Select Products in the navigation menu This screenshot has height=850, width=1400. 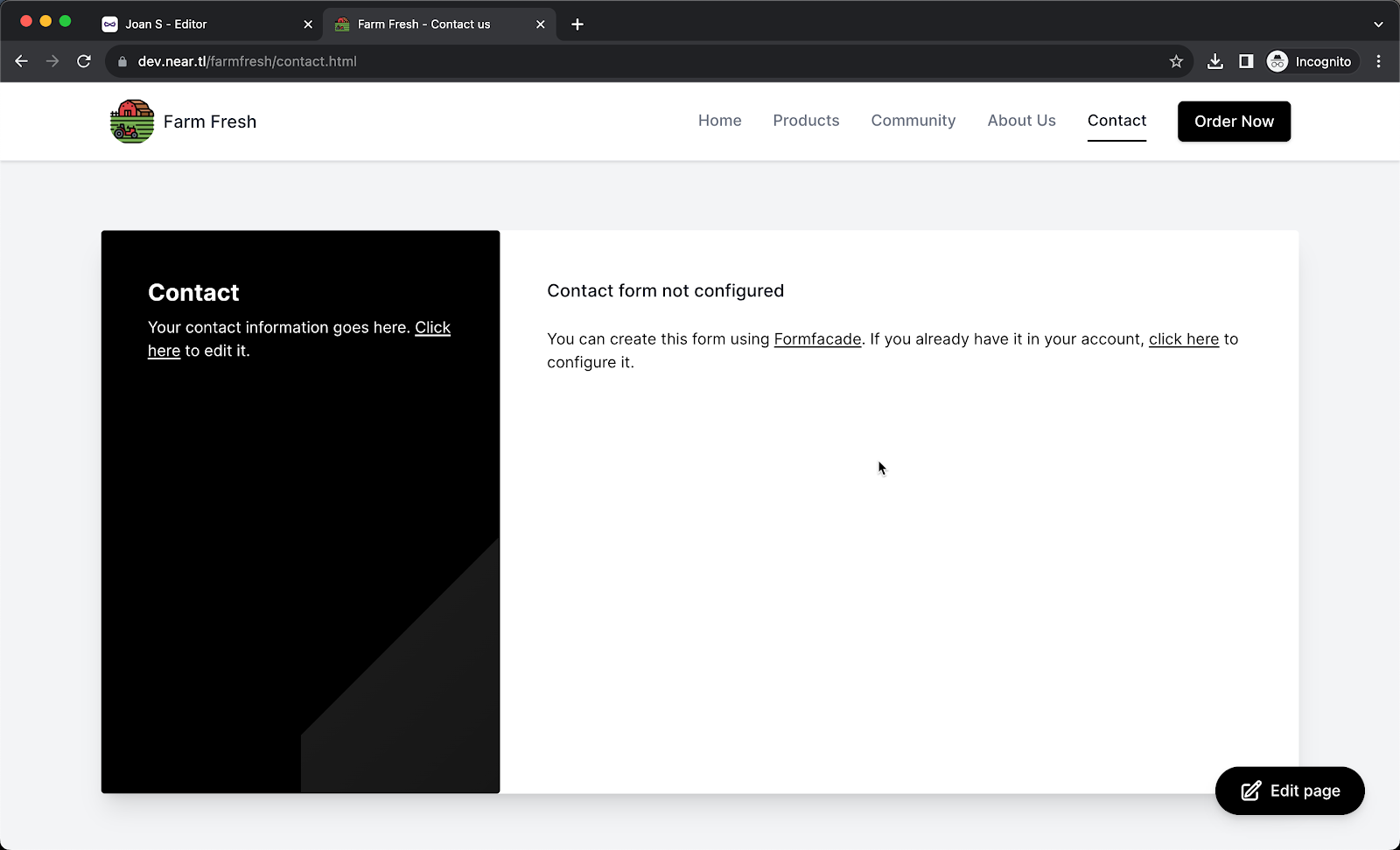(x=806, y=121)
